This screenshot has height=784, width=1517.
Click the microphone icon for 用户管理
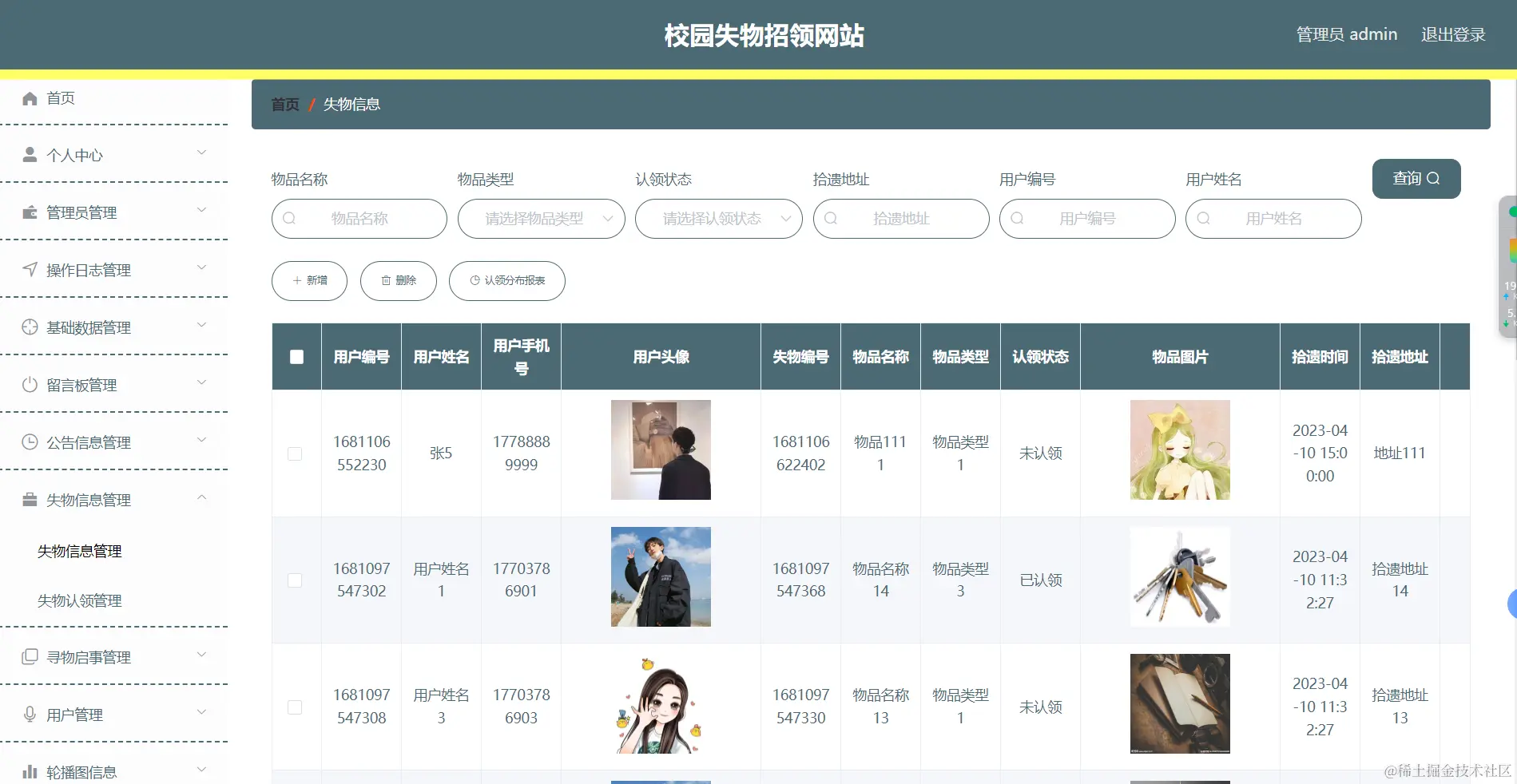(x=30, y=715)
